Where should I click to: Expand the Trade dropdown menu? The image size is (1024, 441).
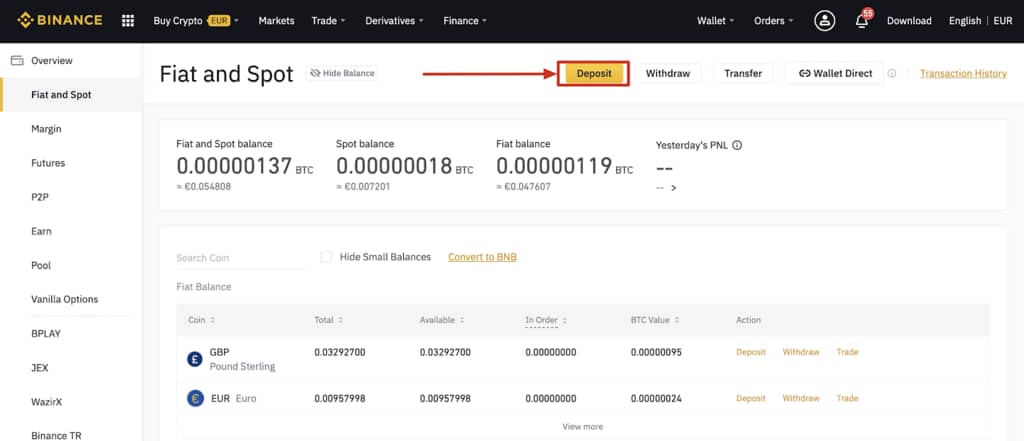pyautogui.click(x=328, y=20)
